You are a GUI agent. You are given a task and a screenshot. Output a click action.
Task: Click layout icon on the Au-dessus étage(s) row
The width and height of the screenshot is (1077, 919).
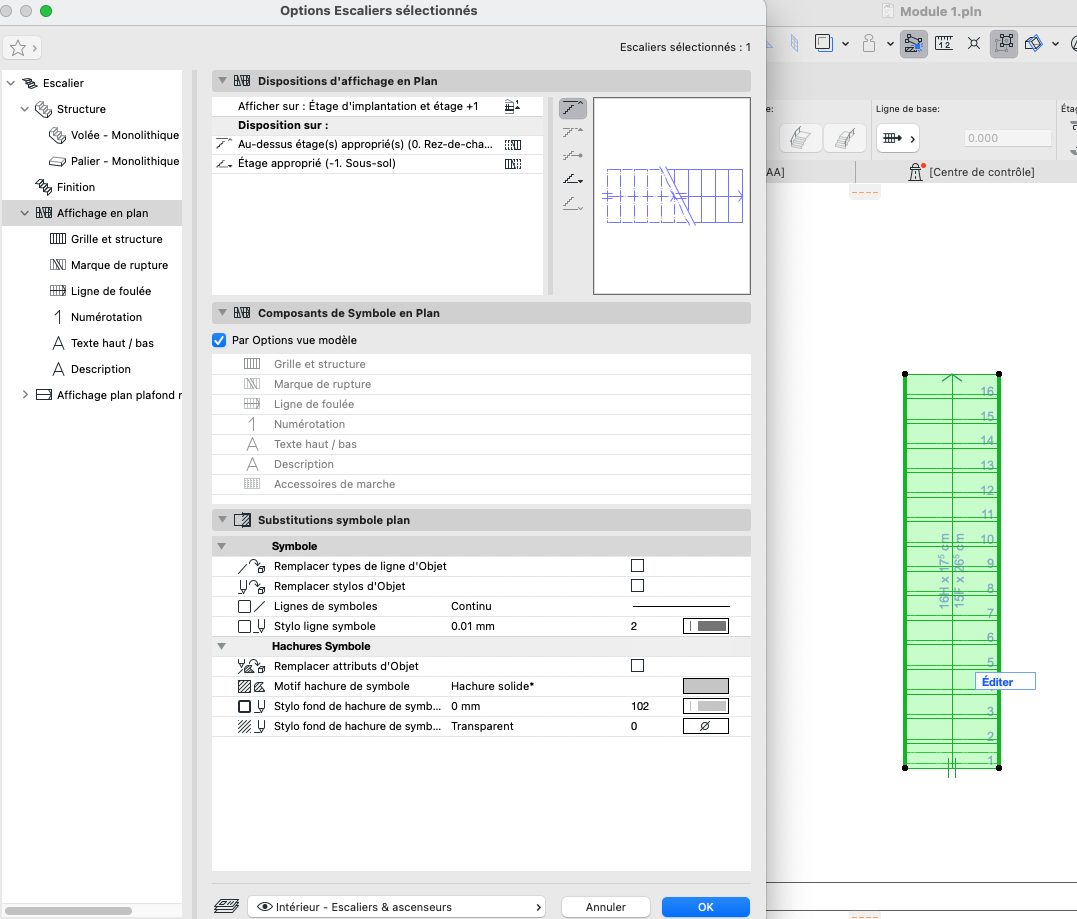click(x=512, y=145)
